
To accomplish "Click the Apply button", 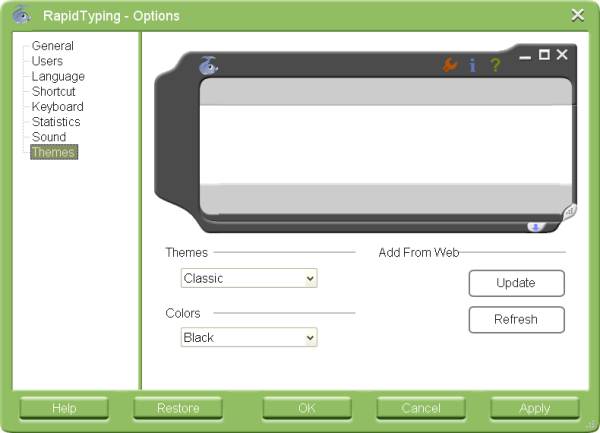I will (535, 408).
